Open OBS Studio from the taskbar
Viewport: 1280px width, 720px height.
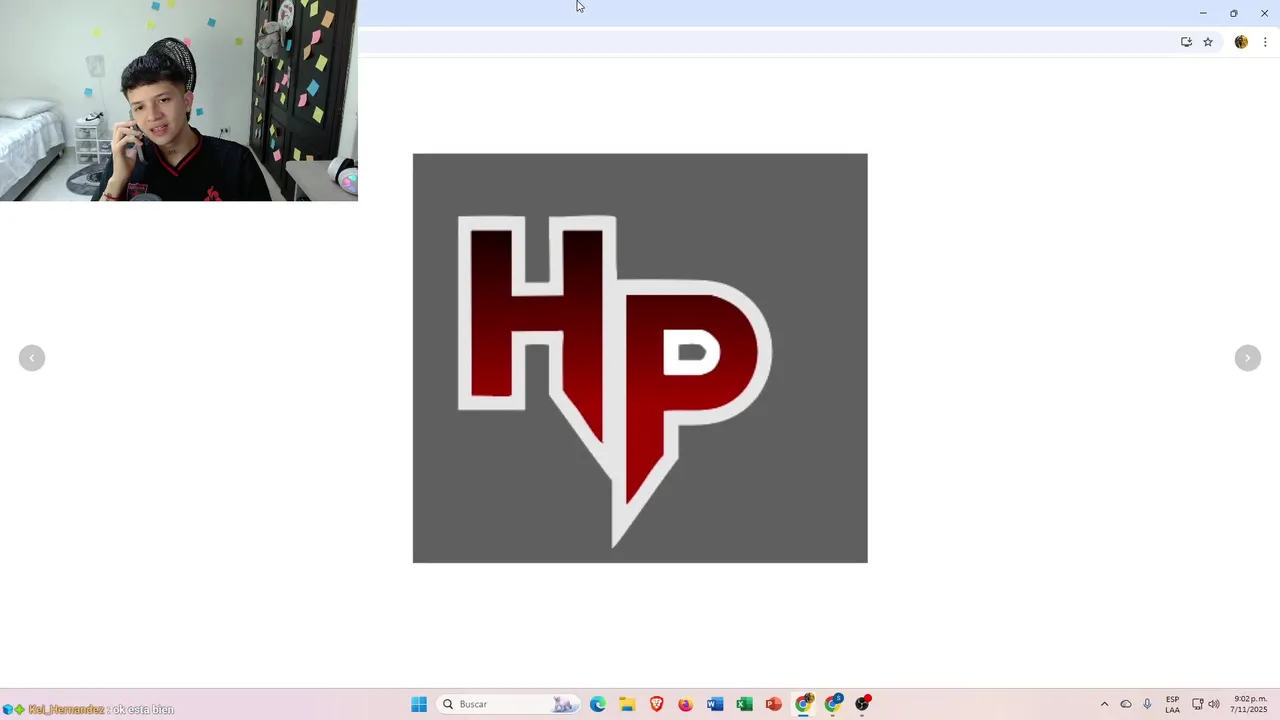coord(862,704)
